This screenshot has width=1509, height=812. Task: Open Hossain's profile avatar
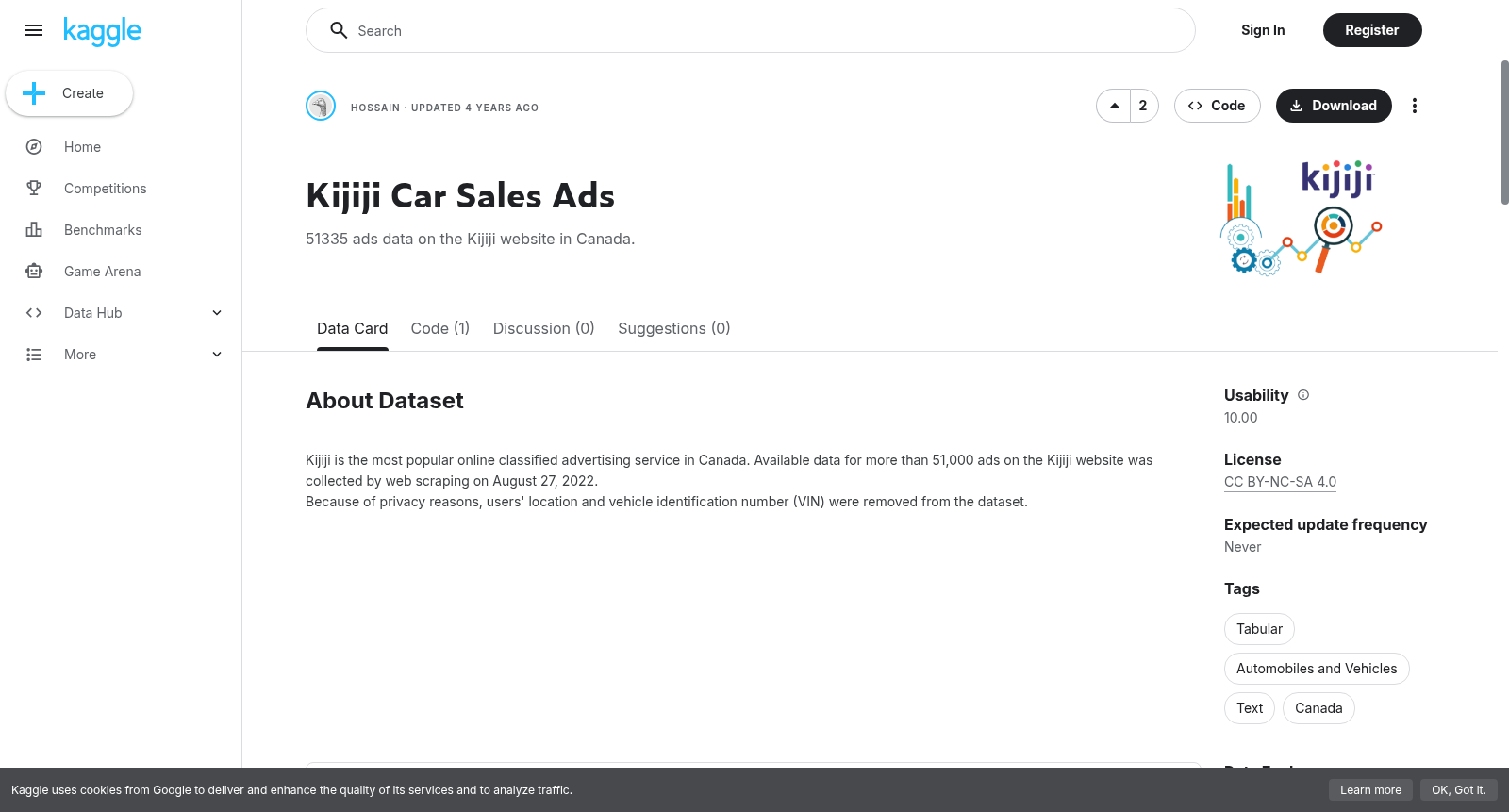(x=321, y=106)
